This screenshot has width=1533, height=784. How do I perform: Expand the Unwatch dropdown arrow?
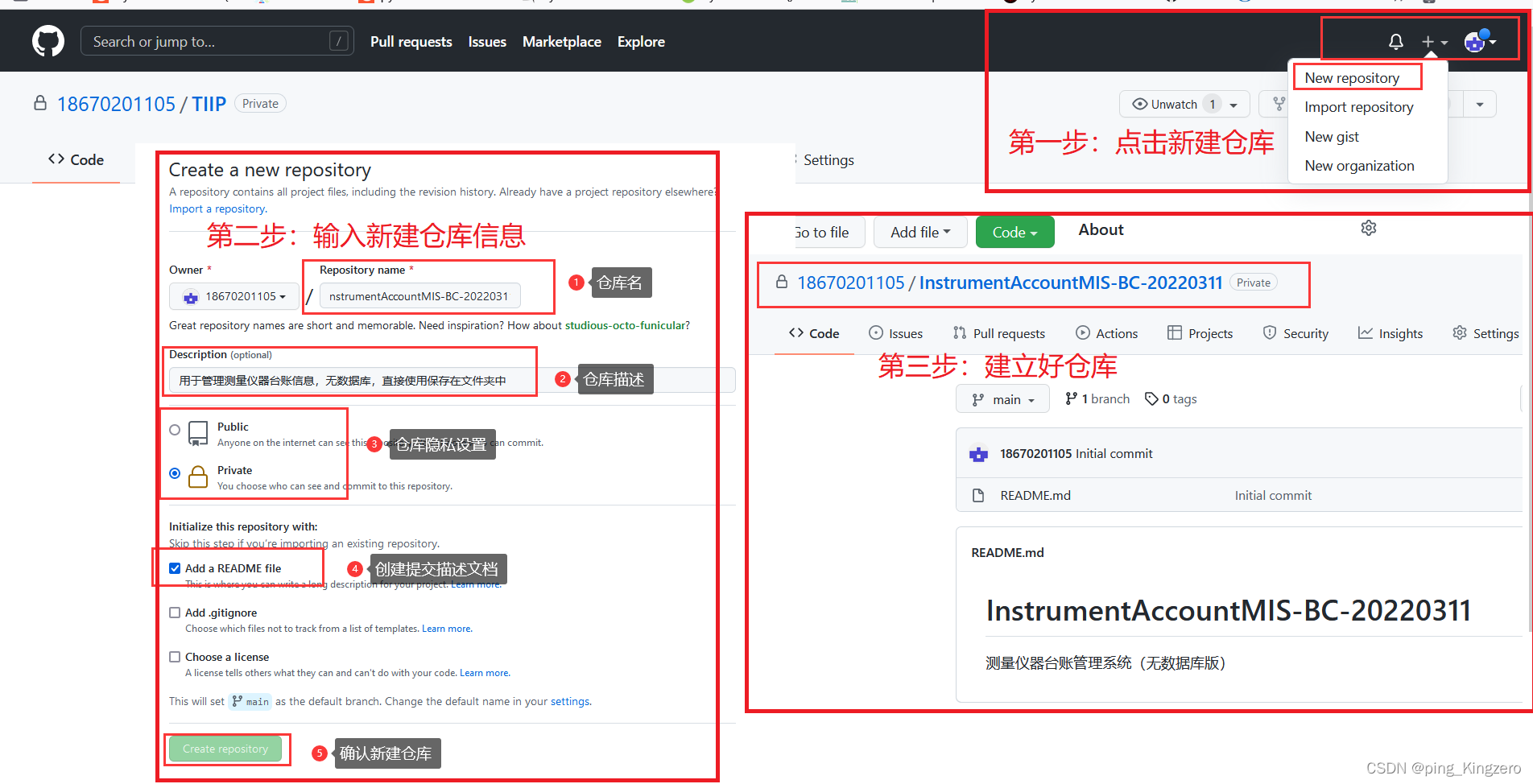(1233, 105)
